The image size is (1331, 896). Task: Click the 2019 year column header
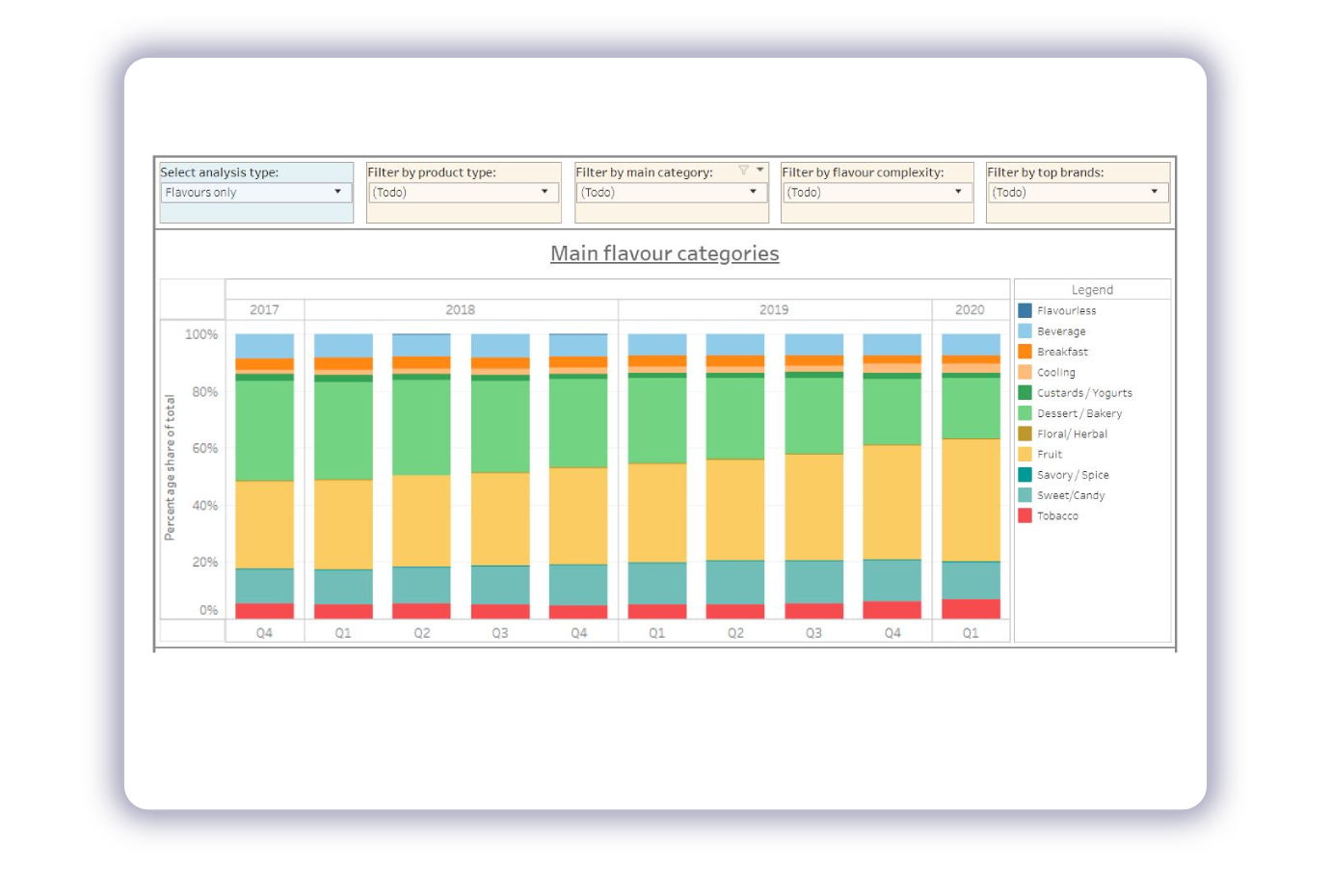click(x=774, y=310)
